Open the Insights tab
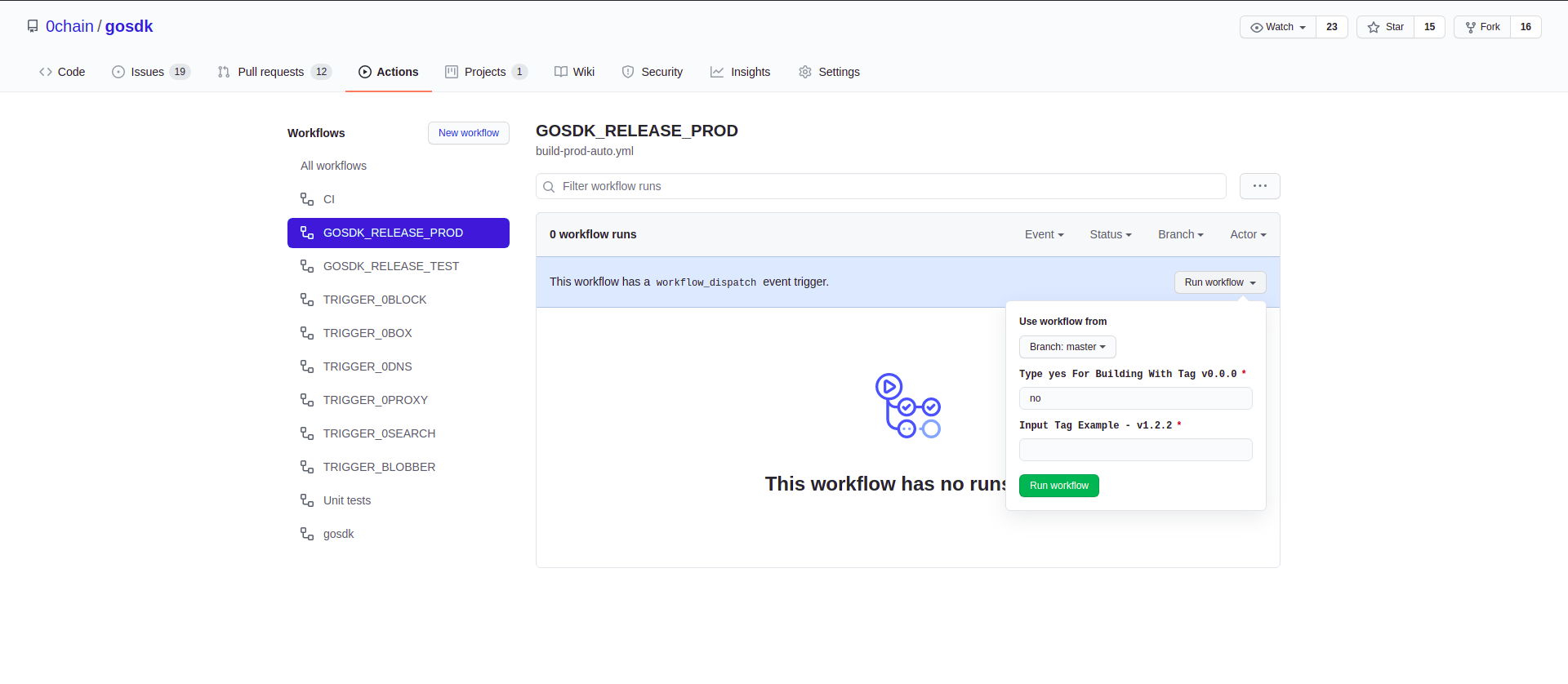Image resolution: width=1568 pixels, height=684 pixels. click(x=741, y=72)
